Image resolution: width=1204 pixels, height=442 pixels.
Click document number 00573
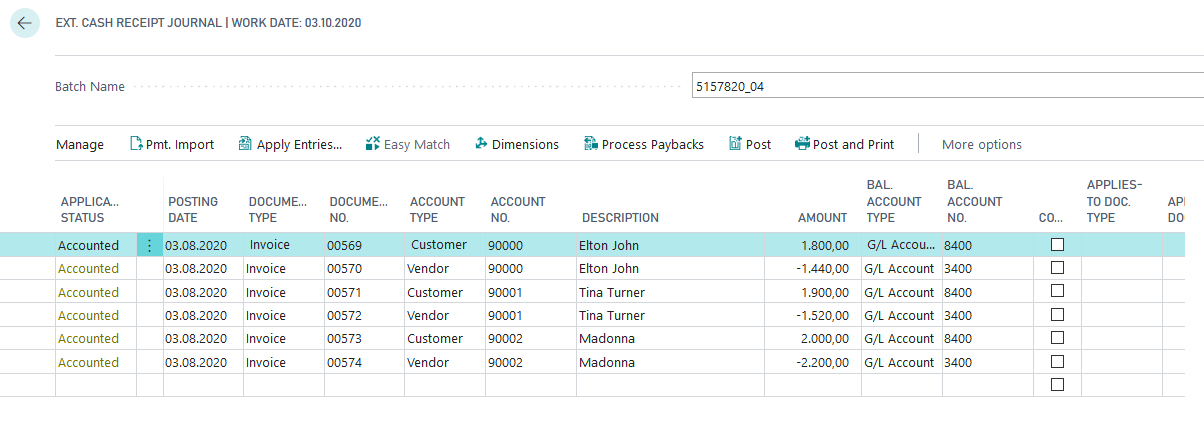click(x=344, y=338)
